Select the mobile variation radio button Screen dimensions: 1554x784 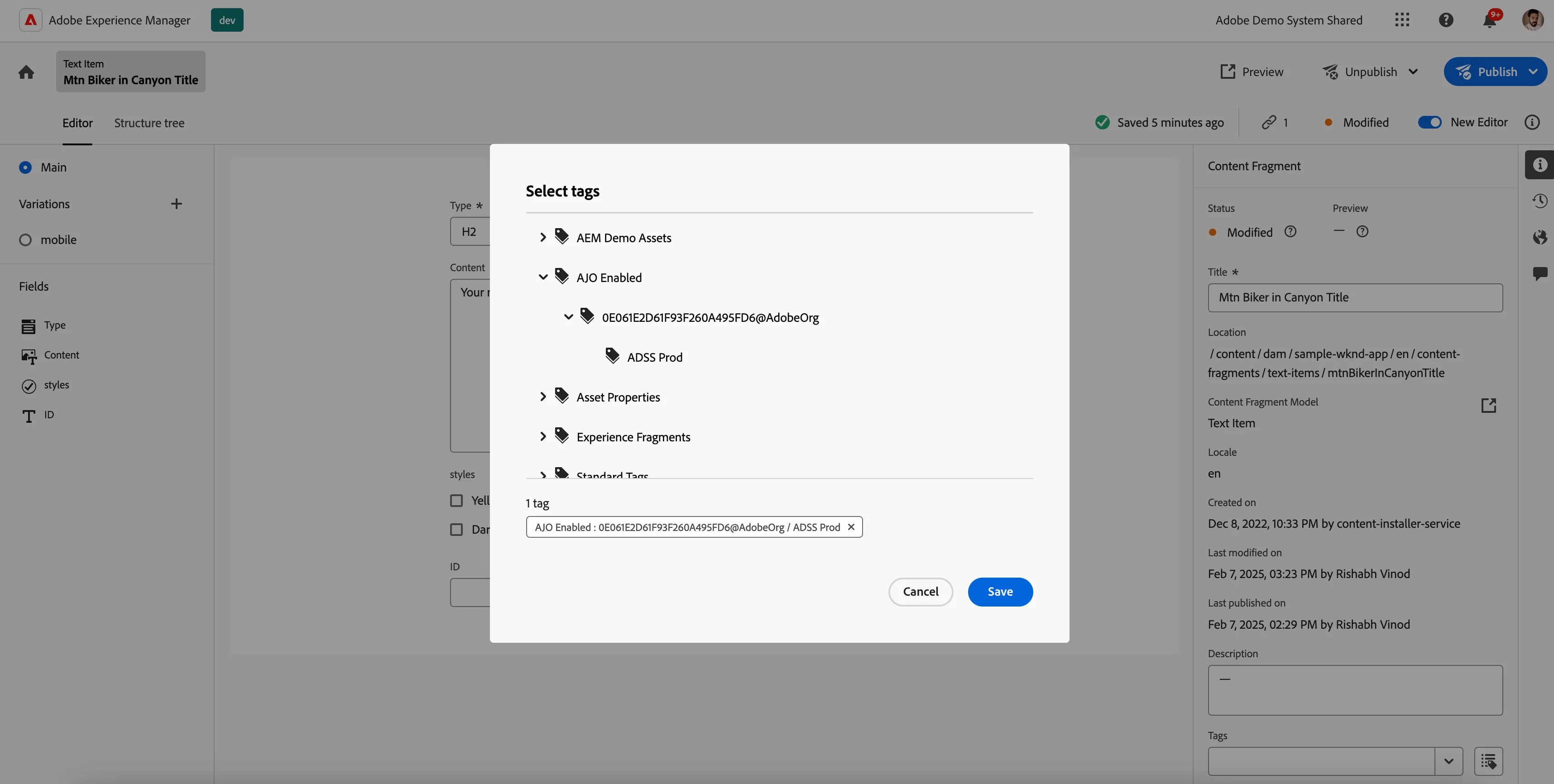[x=25, y=240]
